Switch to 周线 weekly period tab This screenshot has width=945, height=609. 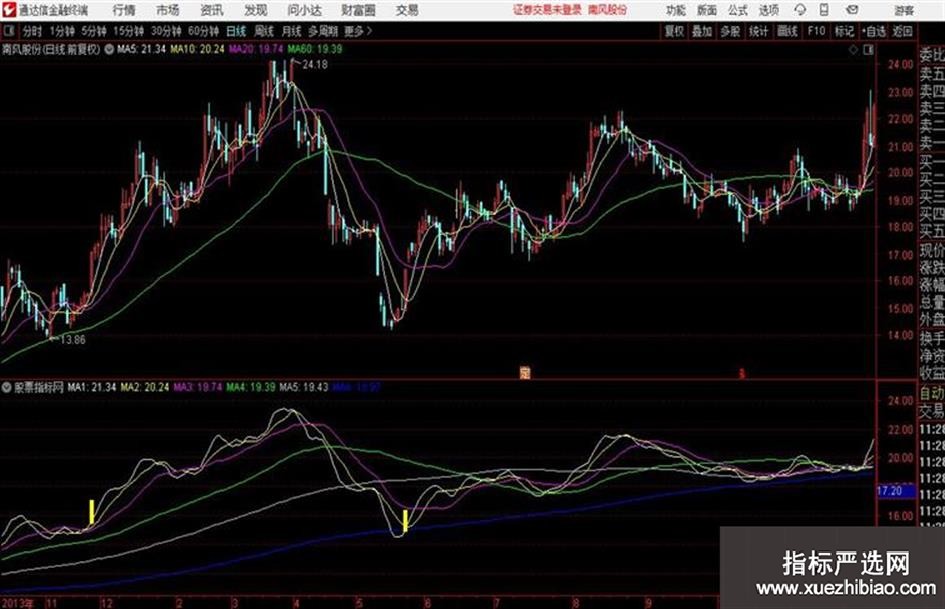(x=264, y=31)
